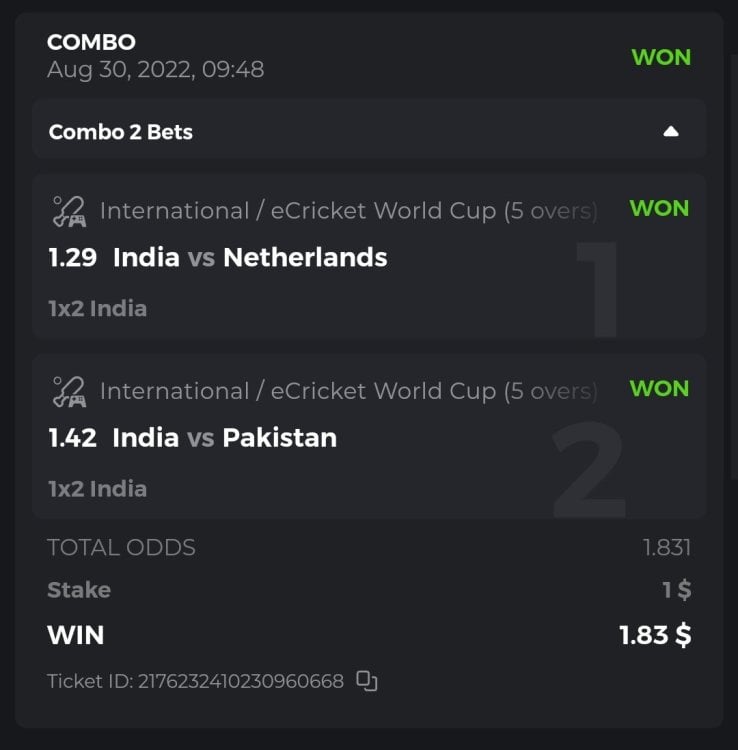This screenshot has height=750, width=738.
Task: Click the COMBO ticket title
Action: 91,42
